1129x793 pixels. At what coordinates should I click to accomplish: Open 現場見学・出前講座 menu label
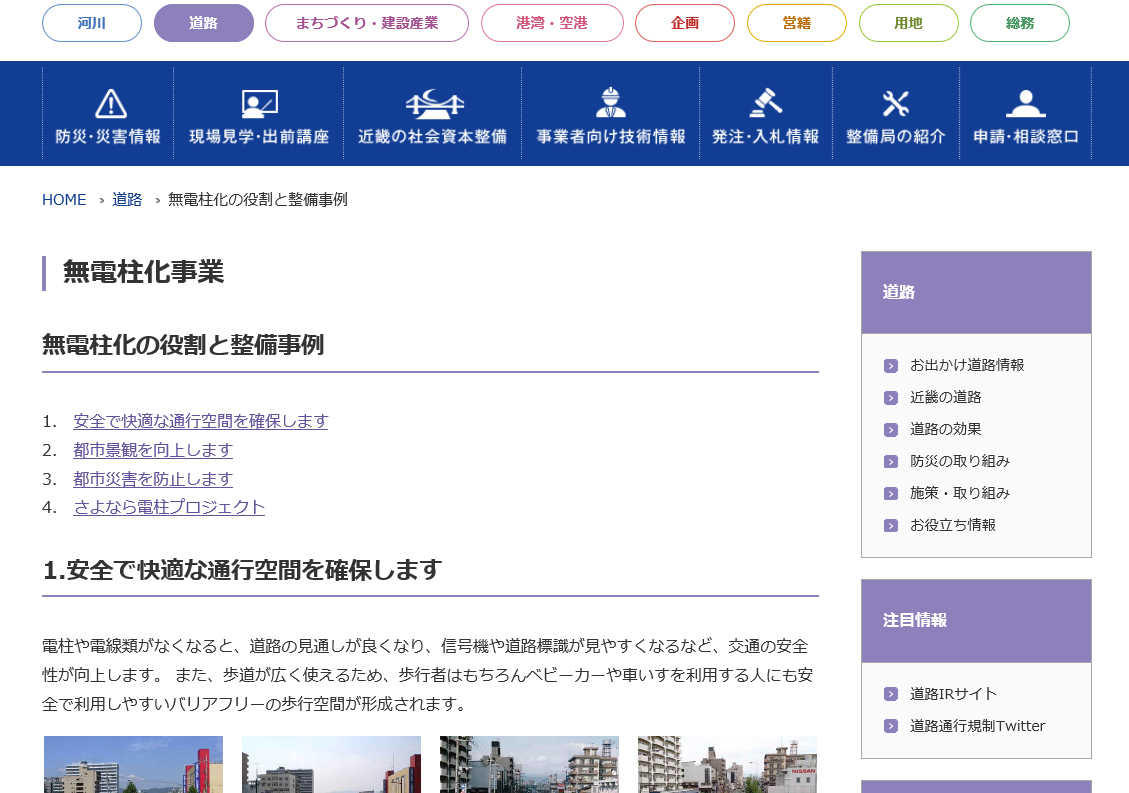(x=259, y=137)
